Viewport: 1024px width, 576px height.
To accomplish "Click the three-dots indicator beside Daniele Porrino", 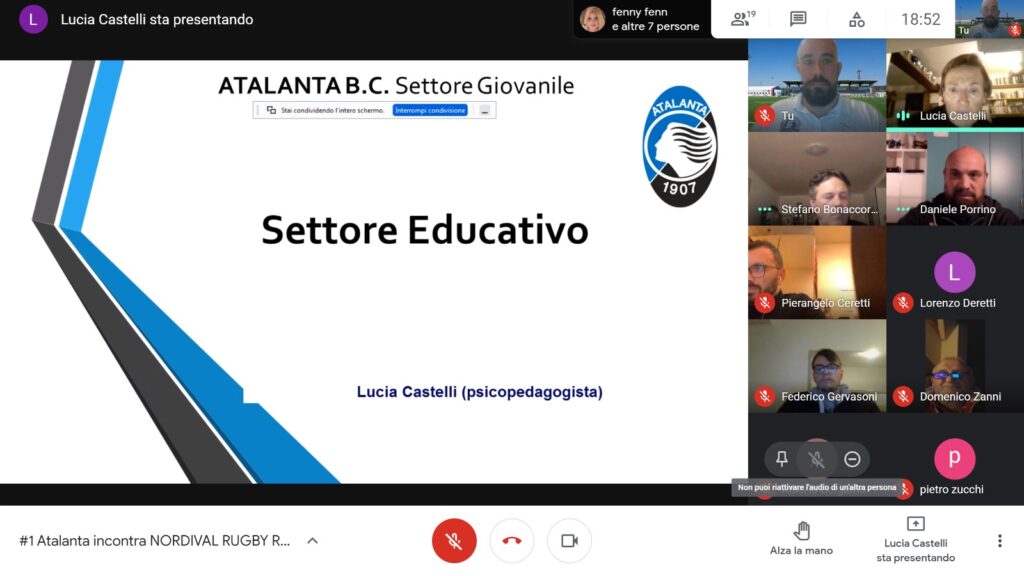I will [903, 210].
